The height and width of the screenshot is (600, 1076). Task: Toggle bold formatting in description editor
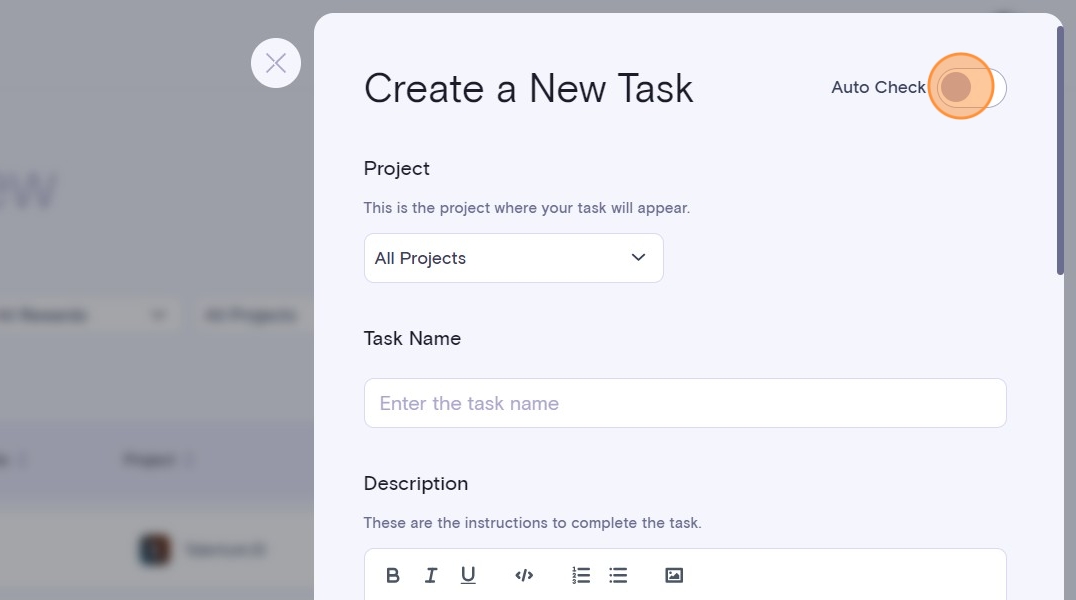click(393, 575)
